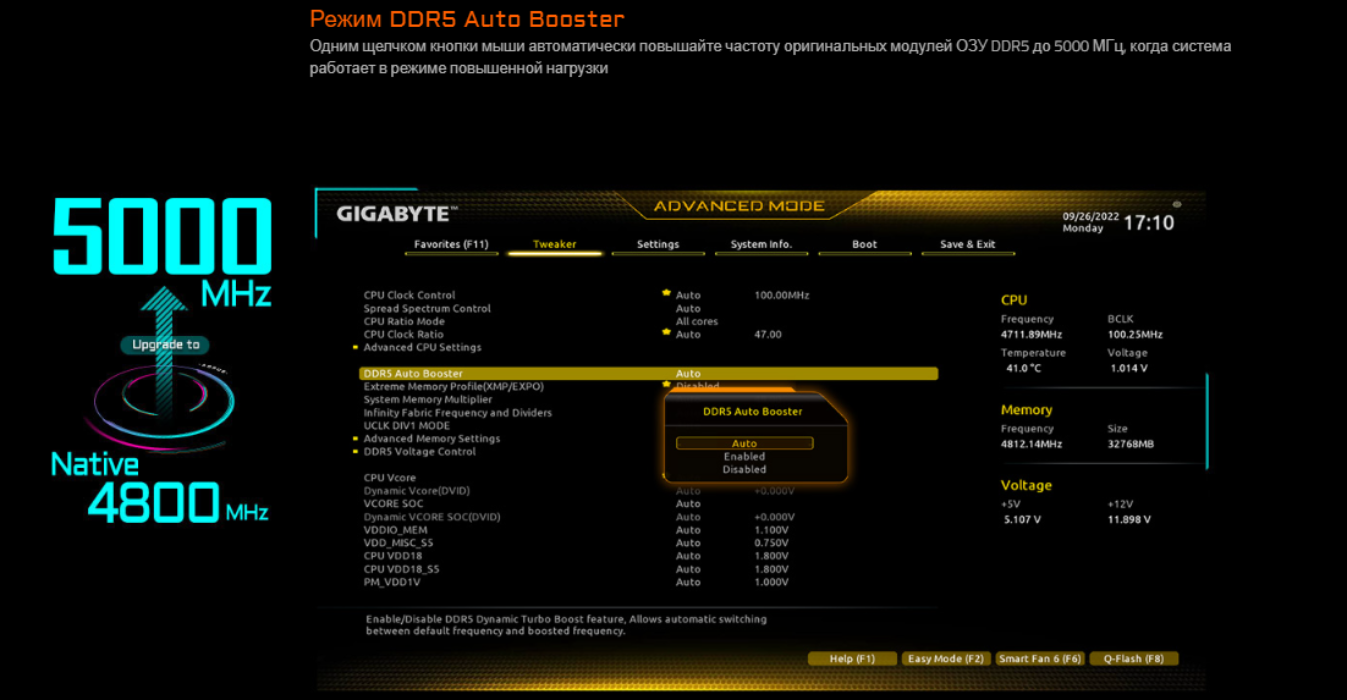Image resolution: width=1347 pixels, height=700 pixels.
Task: Open the Save & Exit tab
Action: pyautogui.click(x=968, y=244)
